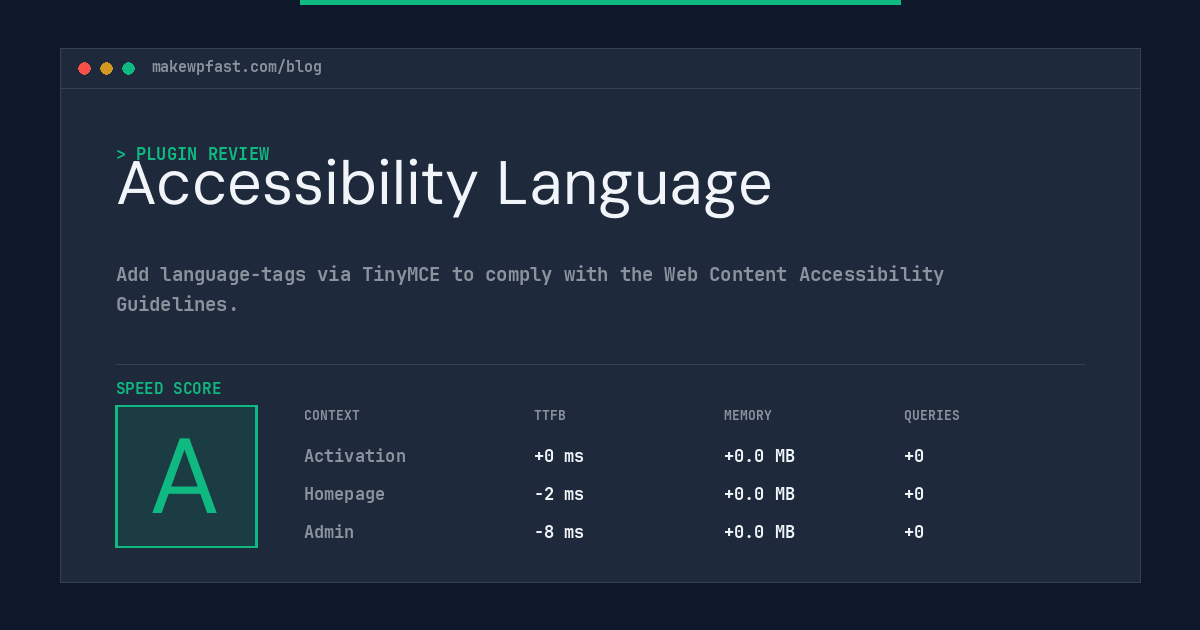Click the yellow window dot
The width and height of the screenshot is (1200, 630).
[x=106, y=68]
